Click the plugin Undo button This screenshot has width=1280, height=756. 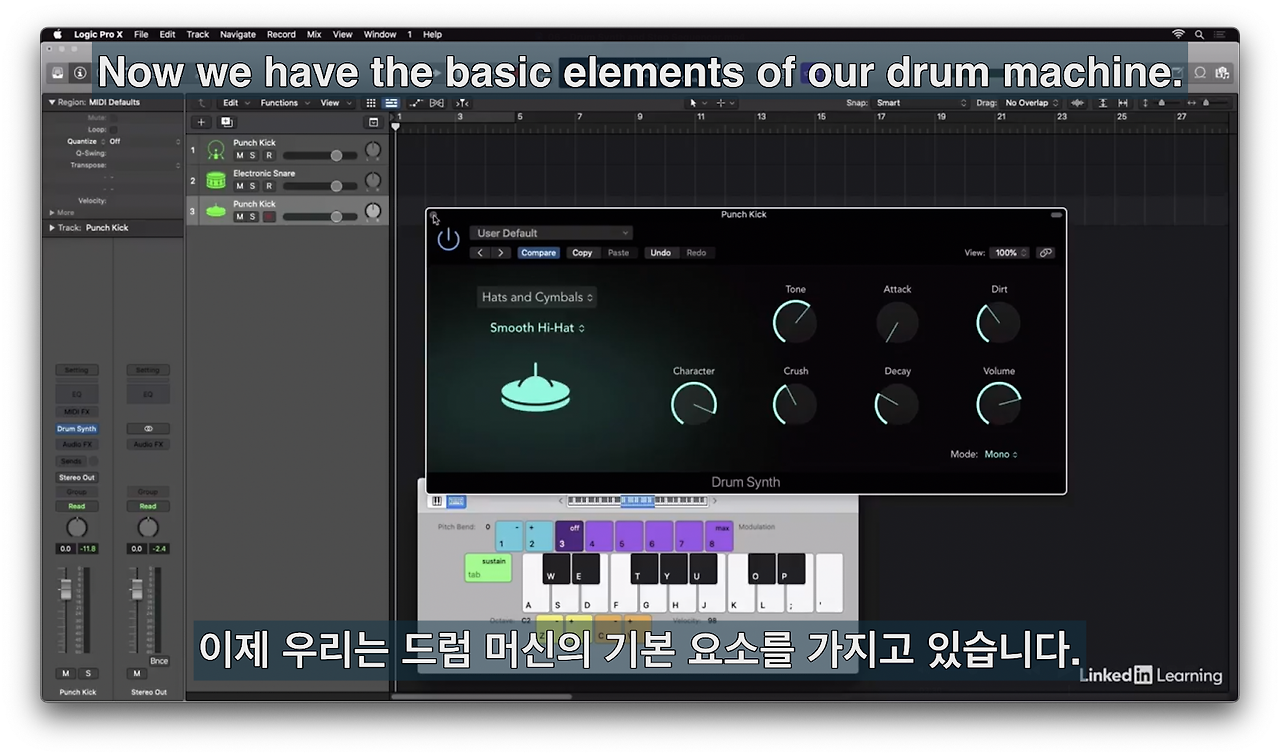coord(661,253)
